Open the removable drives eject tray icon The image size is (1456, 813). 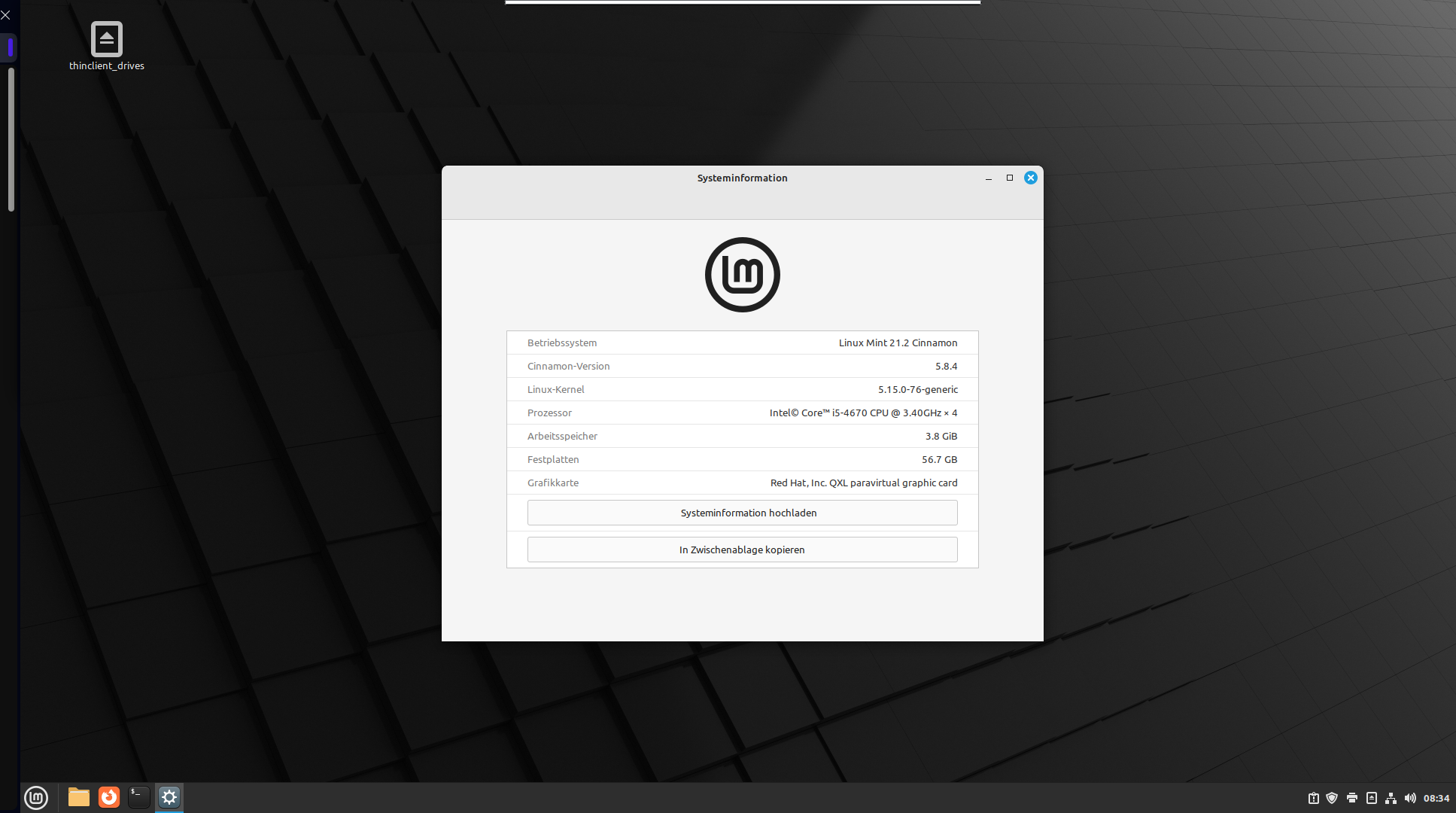pyautogui.click(x=1372, y=798)
